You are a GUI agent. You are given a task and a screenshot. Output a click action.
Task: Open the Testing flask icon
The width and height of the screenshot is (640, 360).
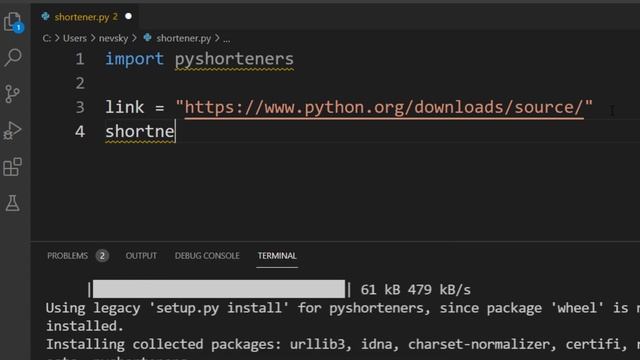point(13,203)
